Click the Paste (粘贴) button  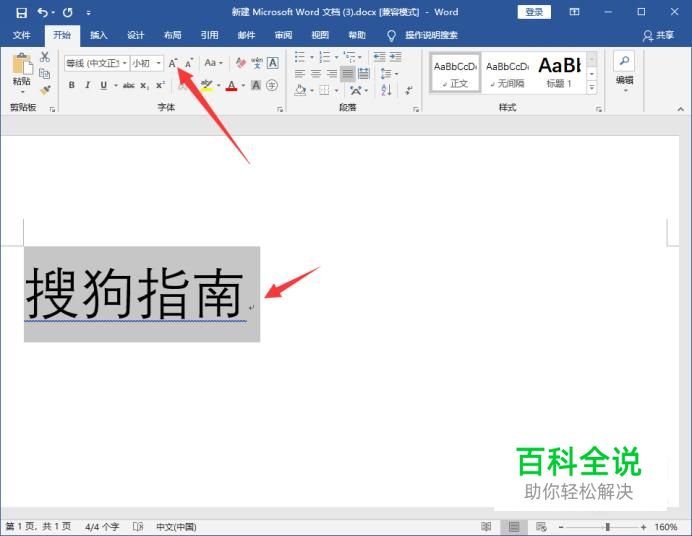(x=22, y=69)
